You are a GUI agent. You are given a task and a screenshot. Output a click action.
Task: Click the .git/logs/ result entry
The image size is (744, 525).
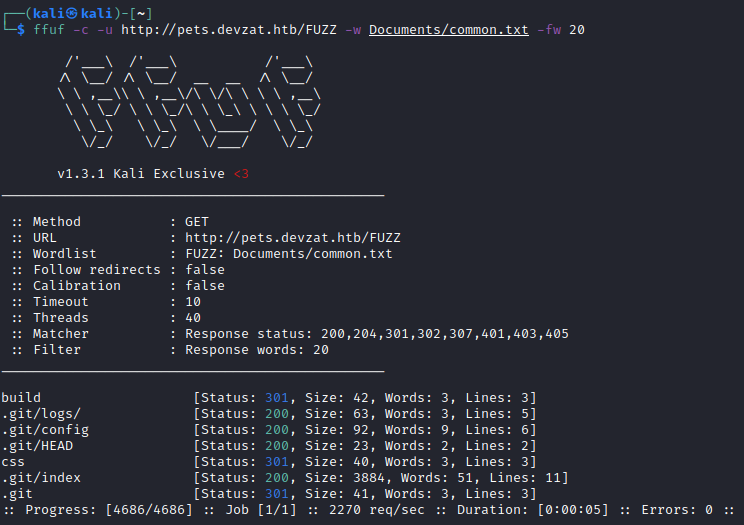41,414
